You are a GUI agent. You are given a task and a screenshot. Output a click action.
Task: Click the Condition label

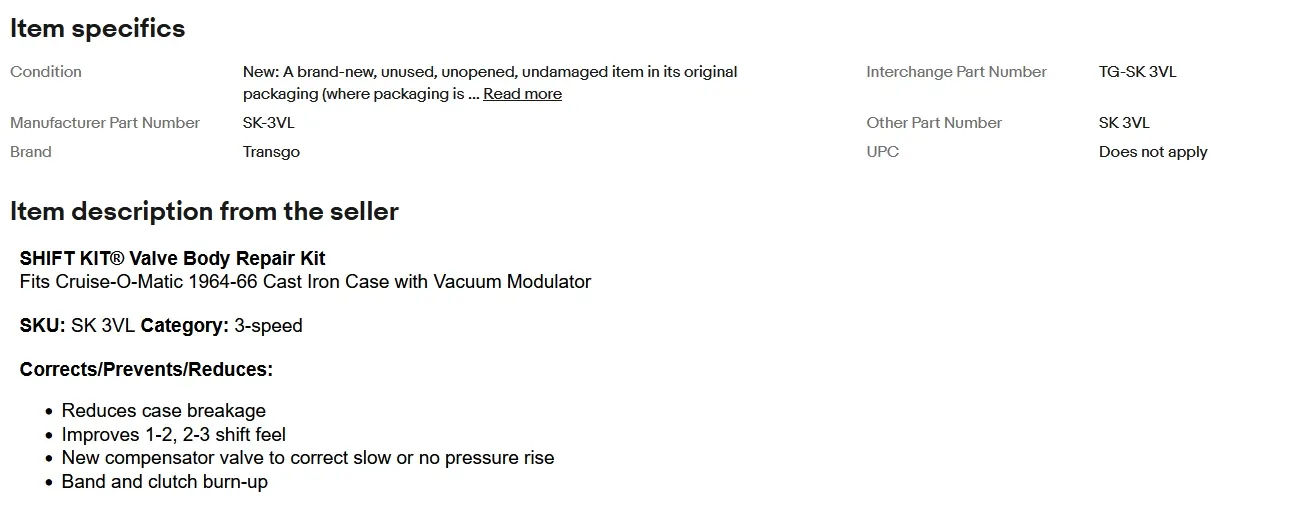46,72
